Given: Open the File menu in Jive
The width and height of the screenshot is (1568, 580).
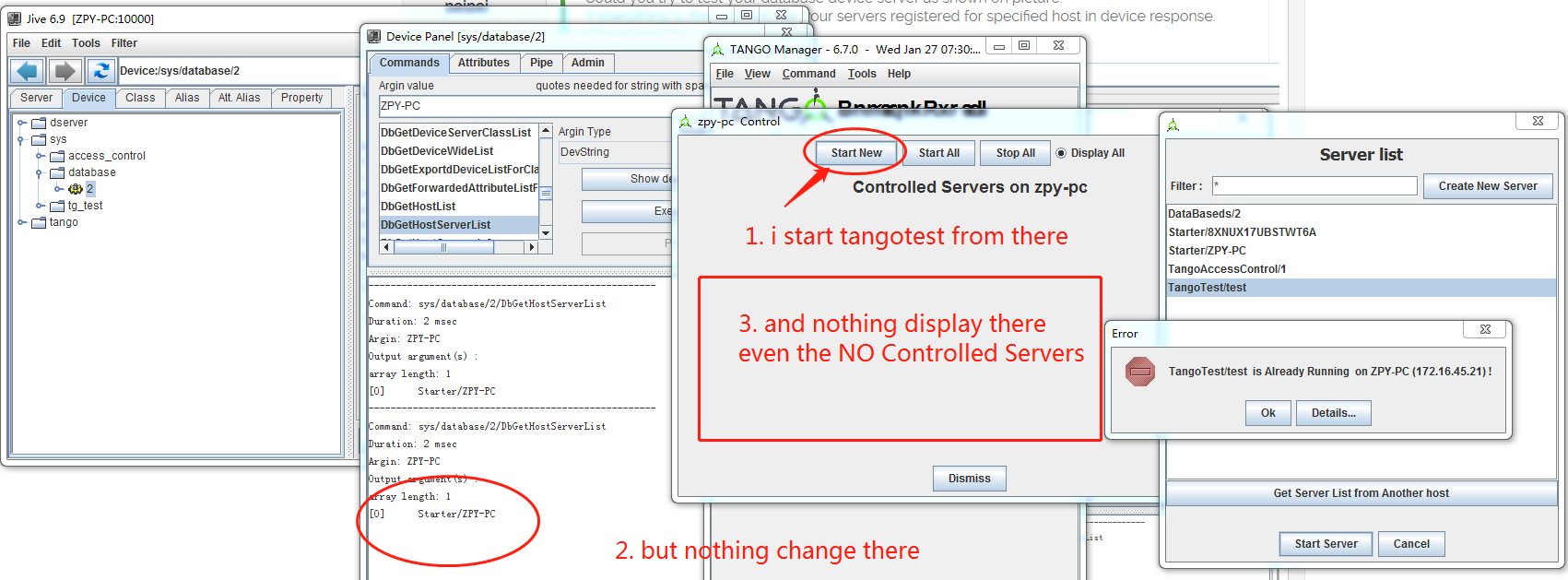Looking at the screenshot, I should click(x=21, y=43).
